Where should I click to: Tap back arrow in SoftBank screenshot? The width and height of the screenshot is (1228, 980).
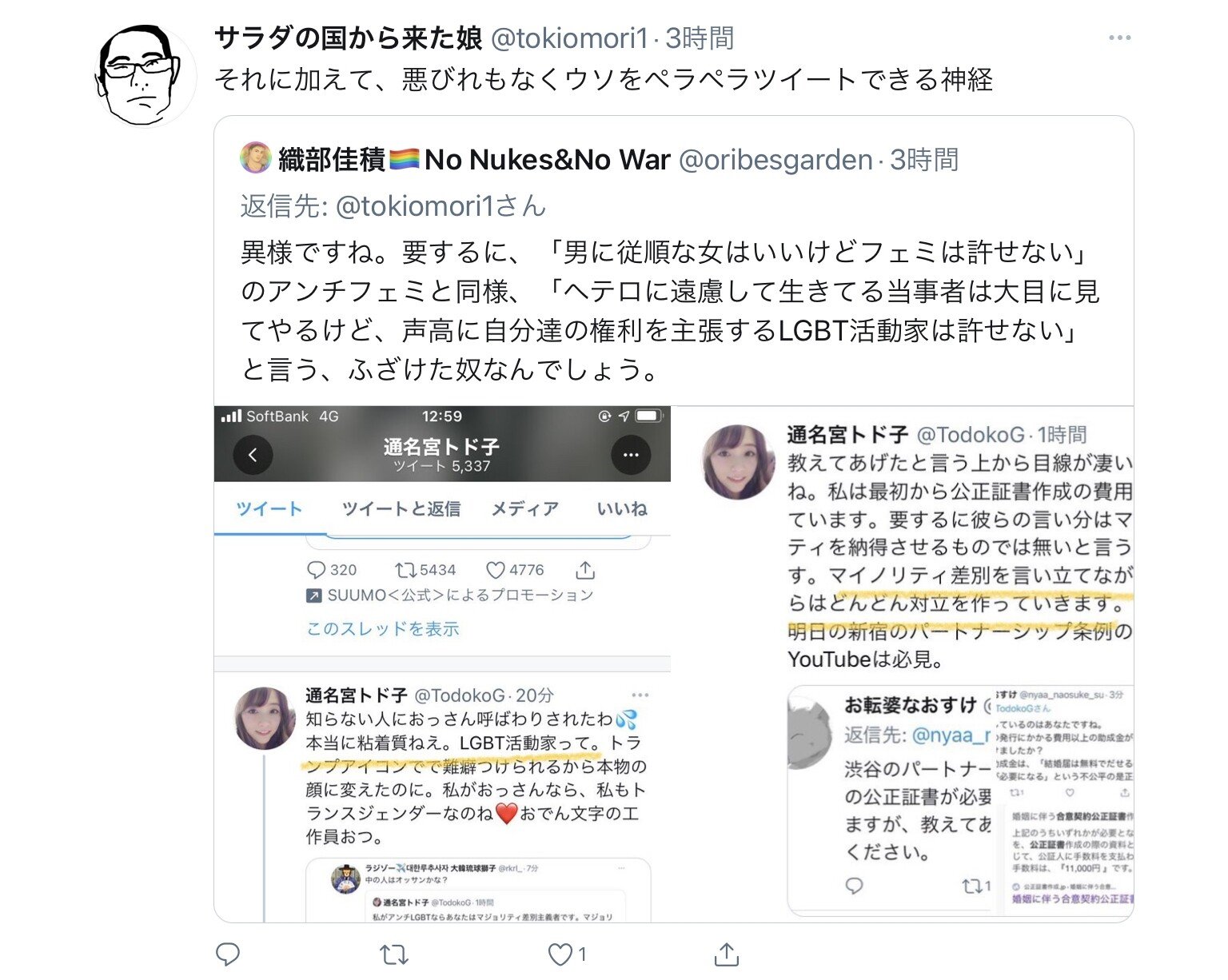[x=253, y=455]
